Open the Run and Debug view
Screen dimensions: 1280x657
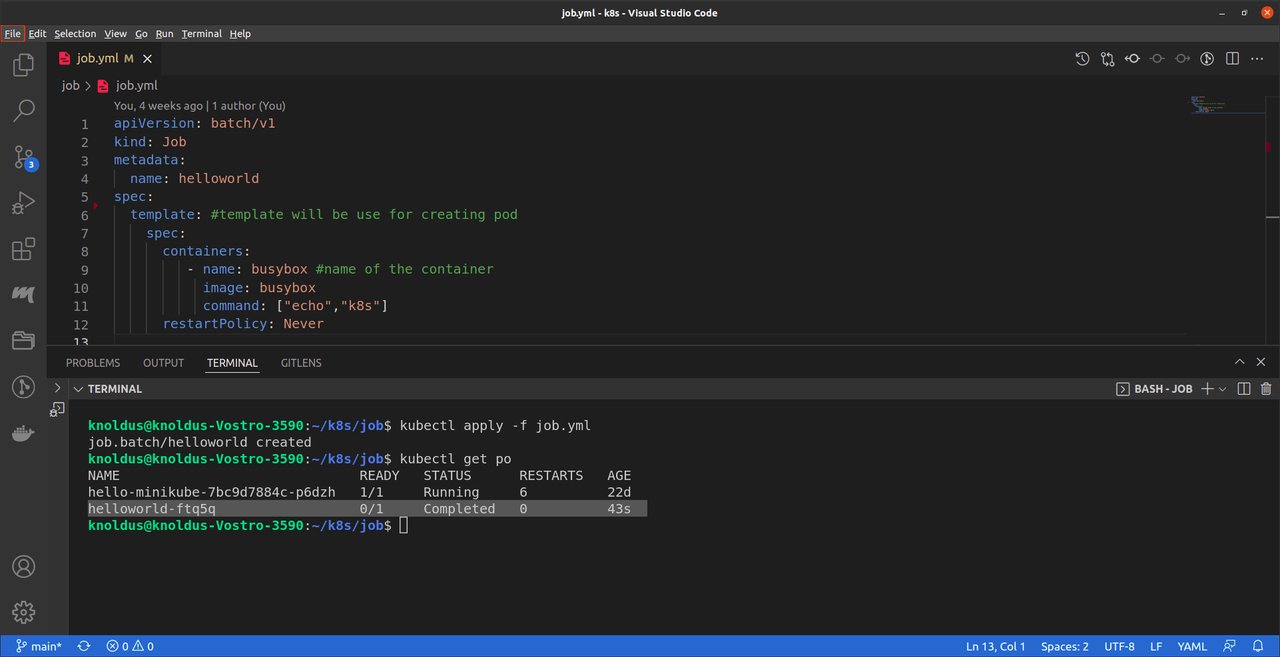tap(23, 203)
